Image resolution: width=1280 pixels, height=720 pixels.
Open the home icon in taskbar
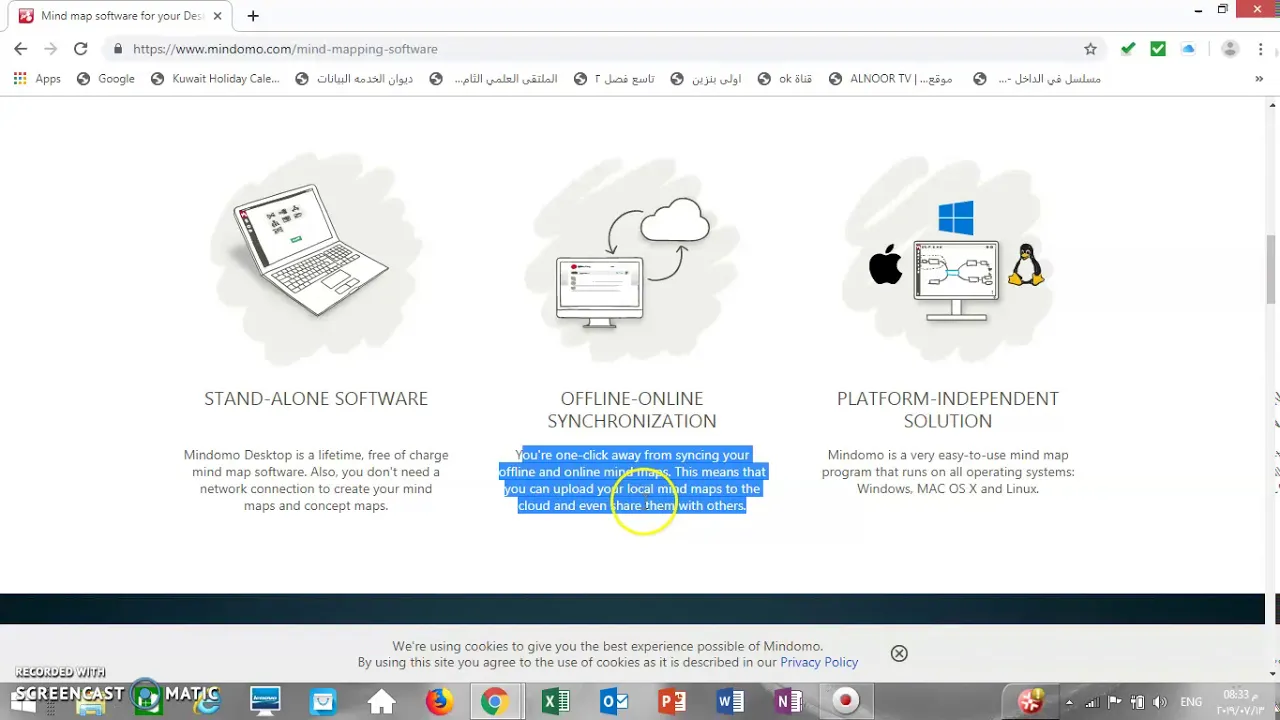[381, 701]
